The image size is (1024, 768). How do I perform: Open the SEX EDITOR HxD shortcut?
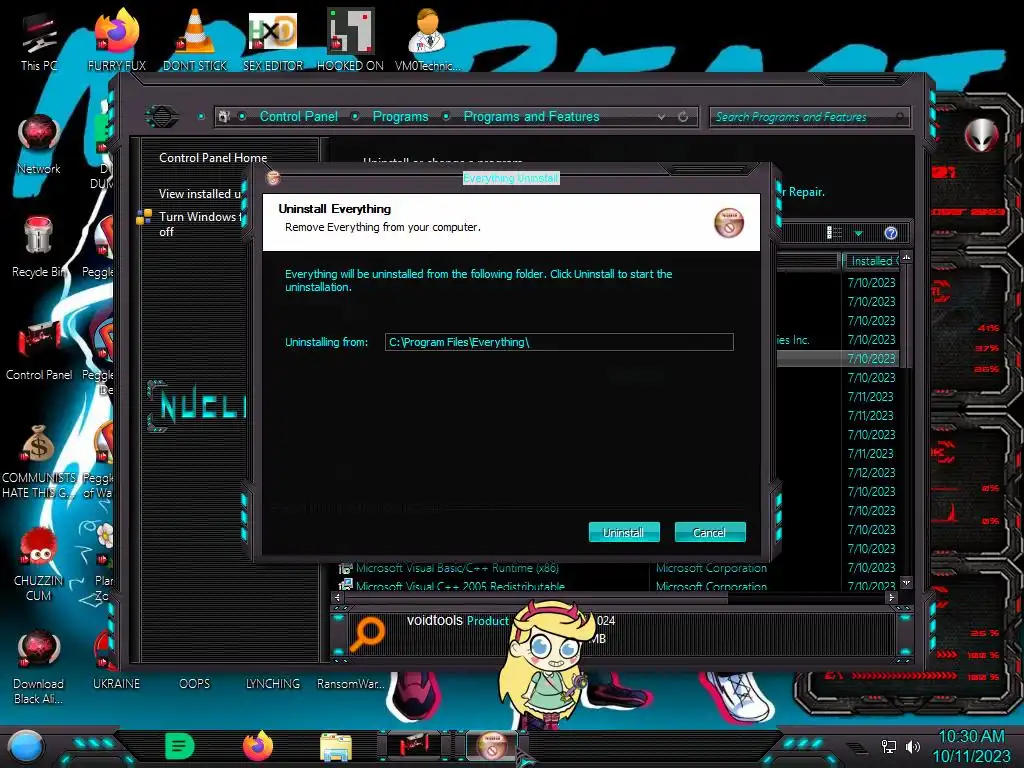coord(273,40)
